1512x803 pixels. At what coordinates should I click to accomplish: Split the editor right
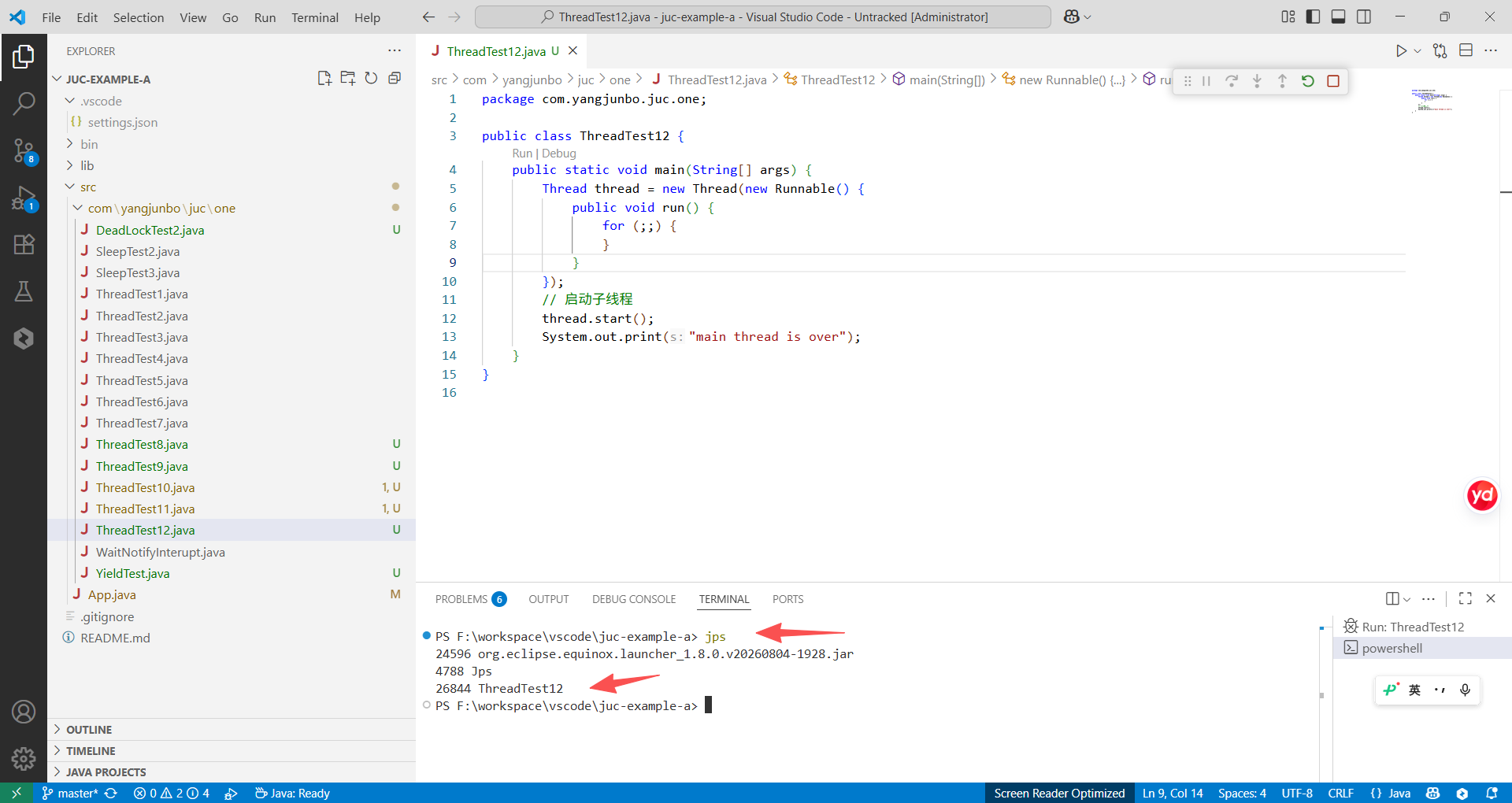(x=1466, y=50)
